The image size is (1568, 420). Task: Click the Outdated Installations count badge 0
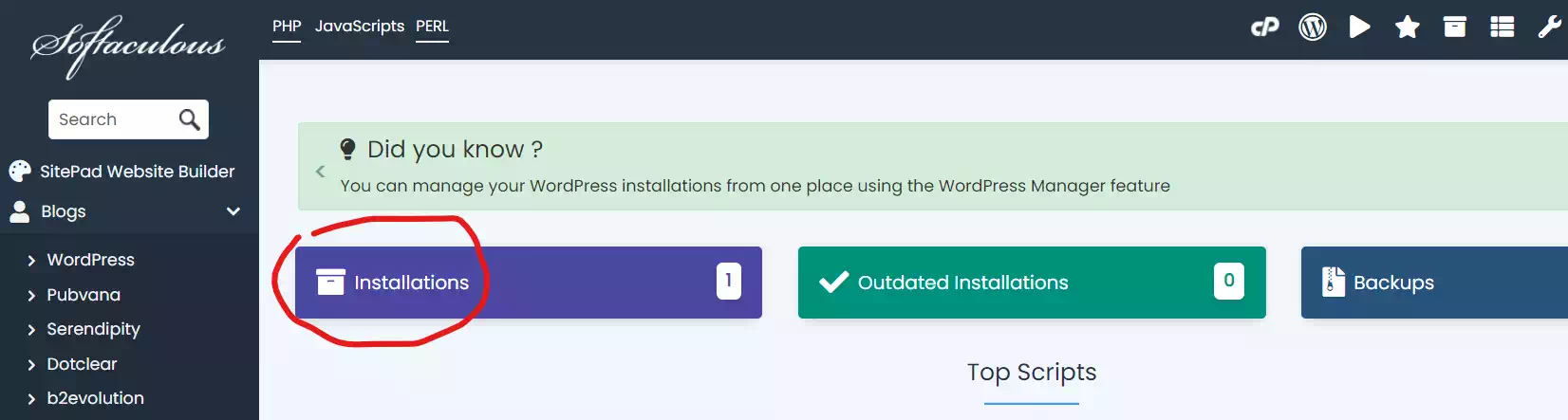1229,281
